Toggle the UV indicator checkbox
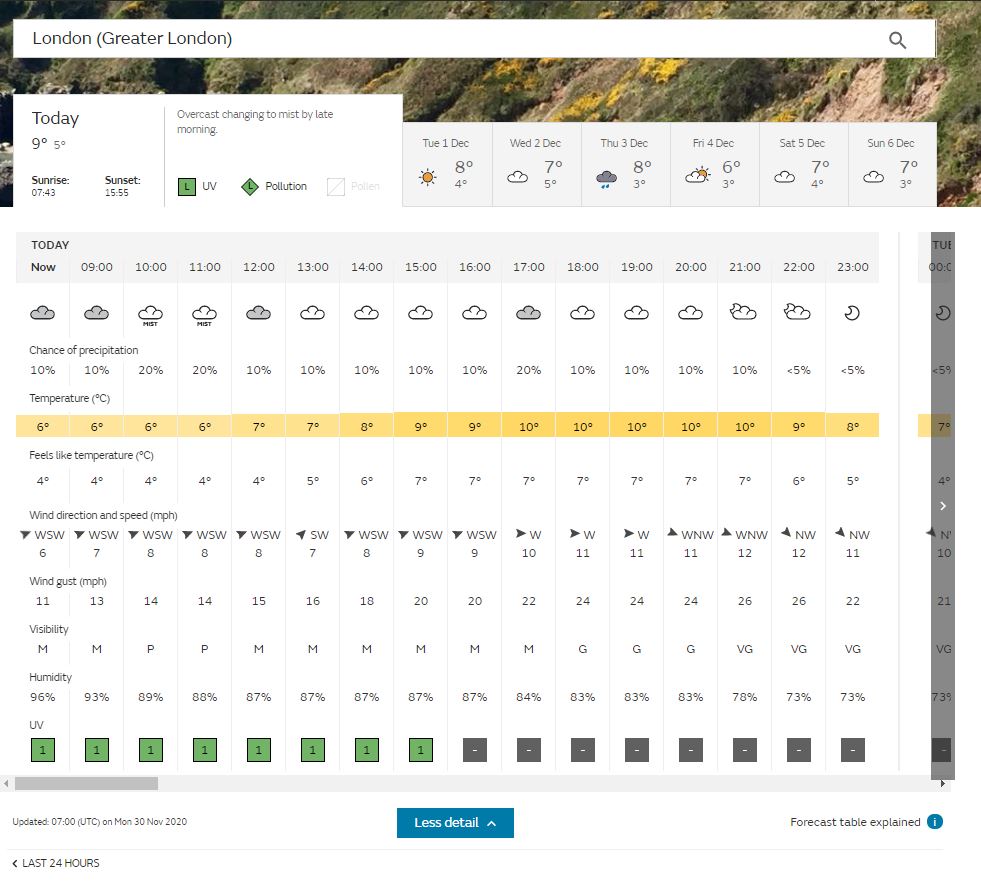981x882 pixels. (x=185, y=185)
